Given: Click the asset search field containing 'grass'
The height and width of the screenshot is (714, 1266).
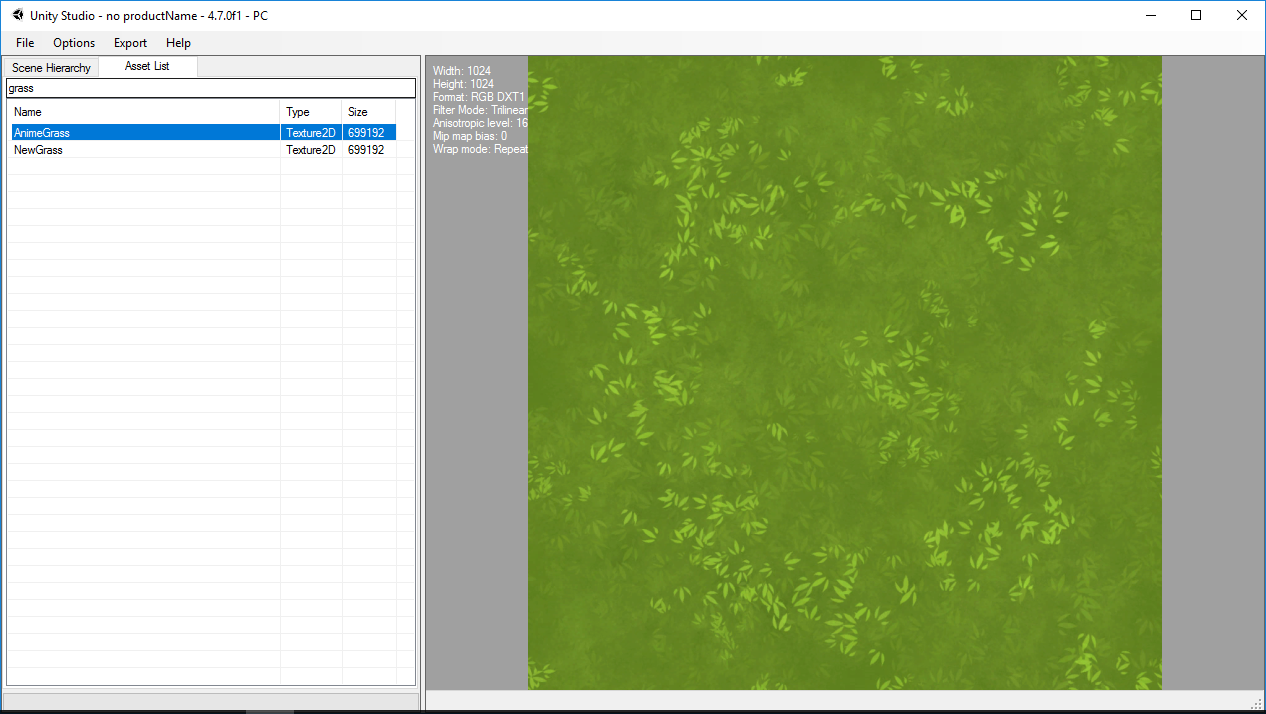Looking at the screenshot, I should click(x=211, y=88).
